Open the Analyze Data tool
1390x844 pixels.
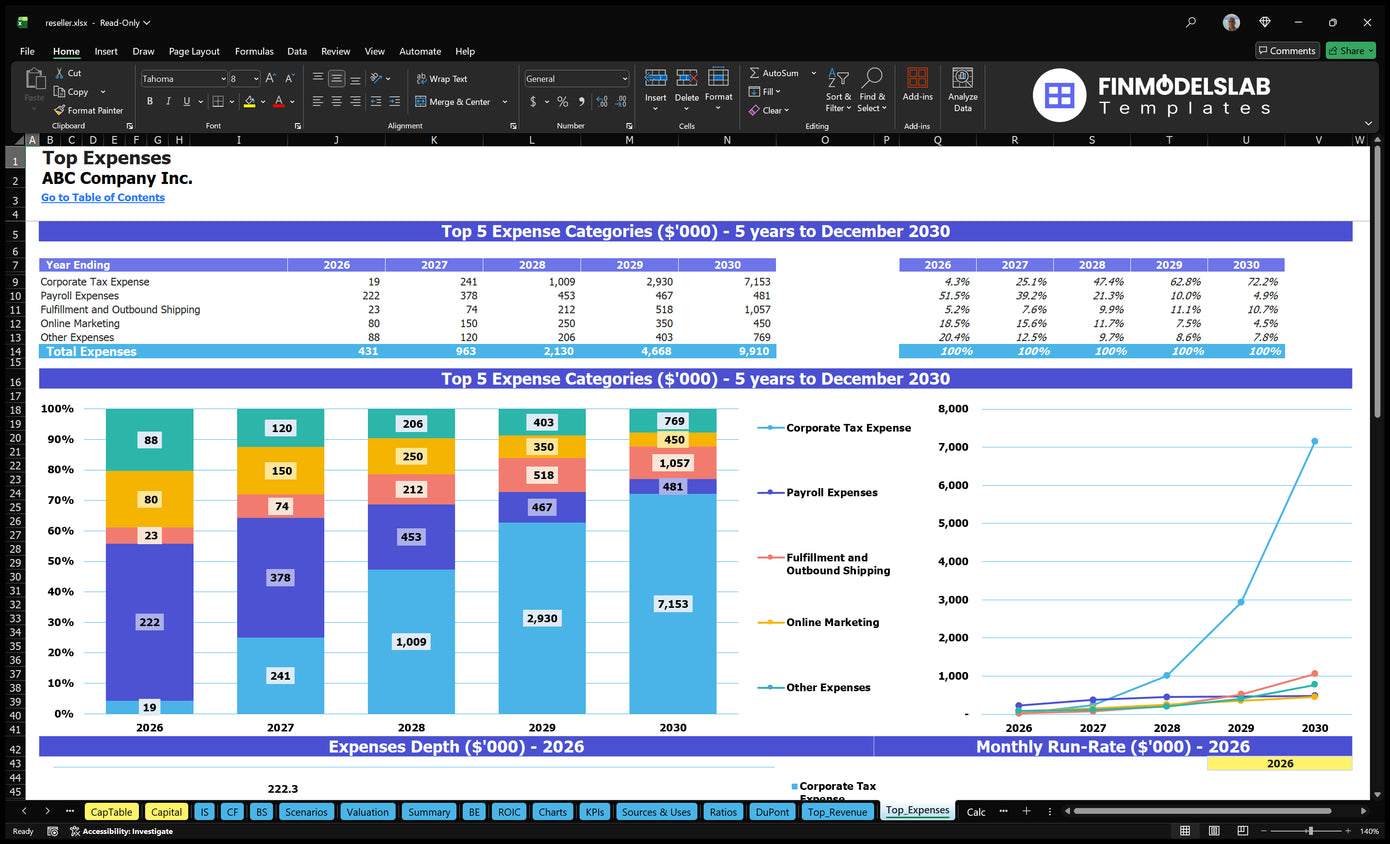tap(962, 88)
